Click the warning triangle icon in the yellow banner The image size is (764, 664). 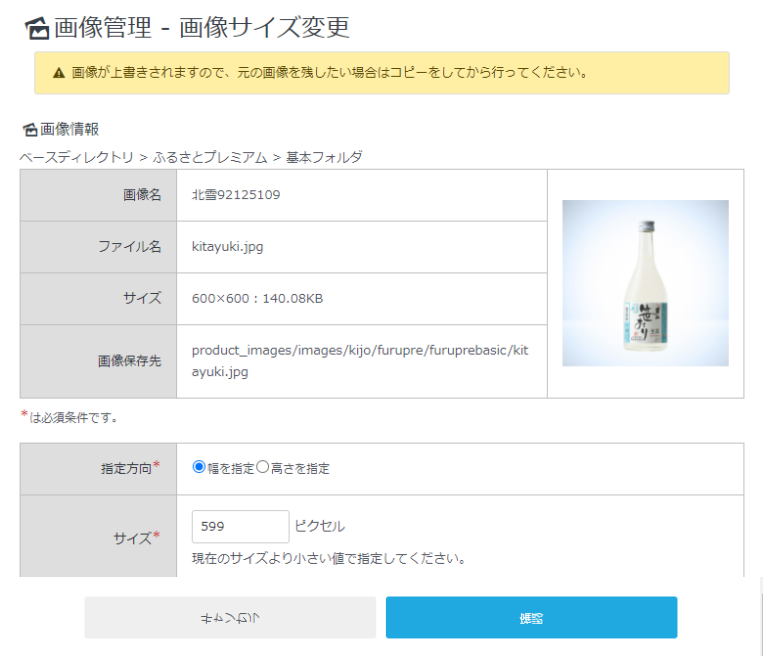(x=58, y=73)
